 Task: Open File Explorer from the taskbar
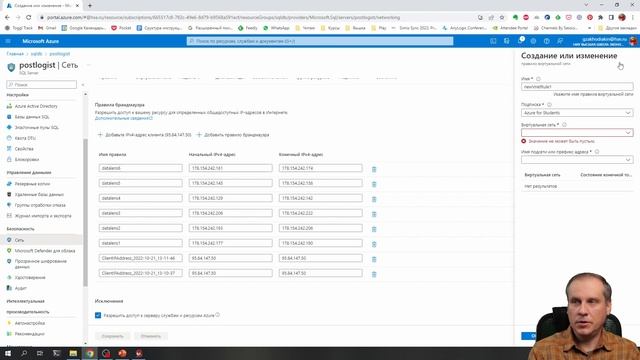coord(73,353)
